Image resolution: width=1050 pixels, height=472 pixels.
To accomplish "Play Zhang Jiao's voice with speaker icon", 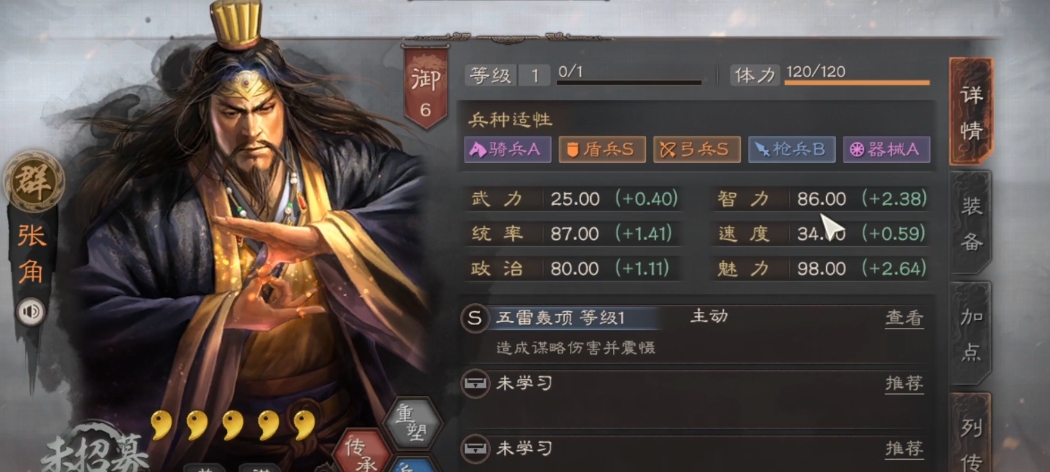I will pyautogui.click(x=30, y=312).
